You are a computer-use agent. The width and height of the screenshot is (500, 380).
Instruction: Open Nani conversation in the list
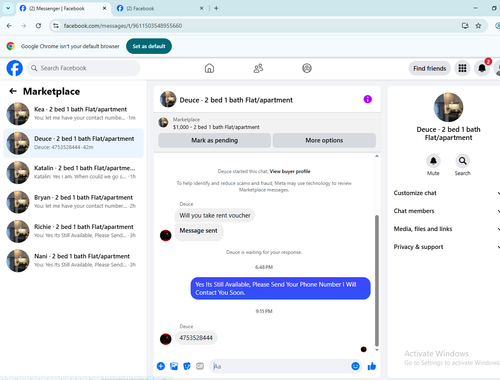(x=73, y=260)
